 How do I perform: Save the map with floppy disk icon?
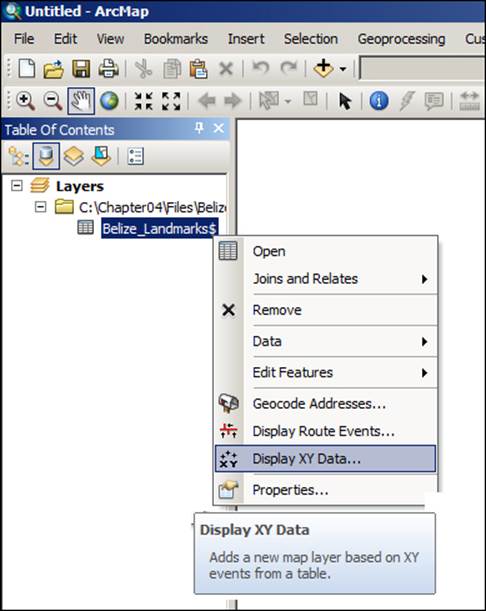pyautogui.click(x=81, y=69)
